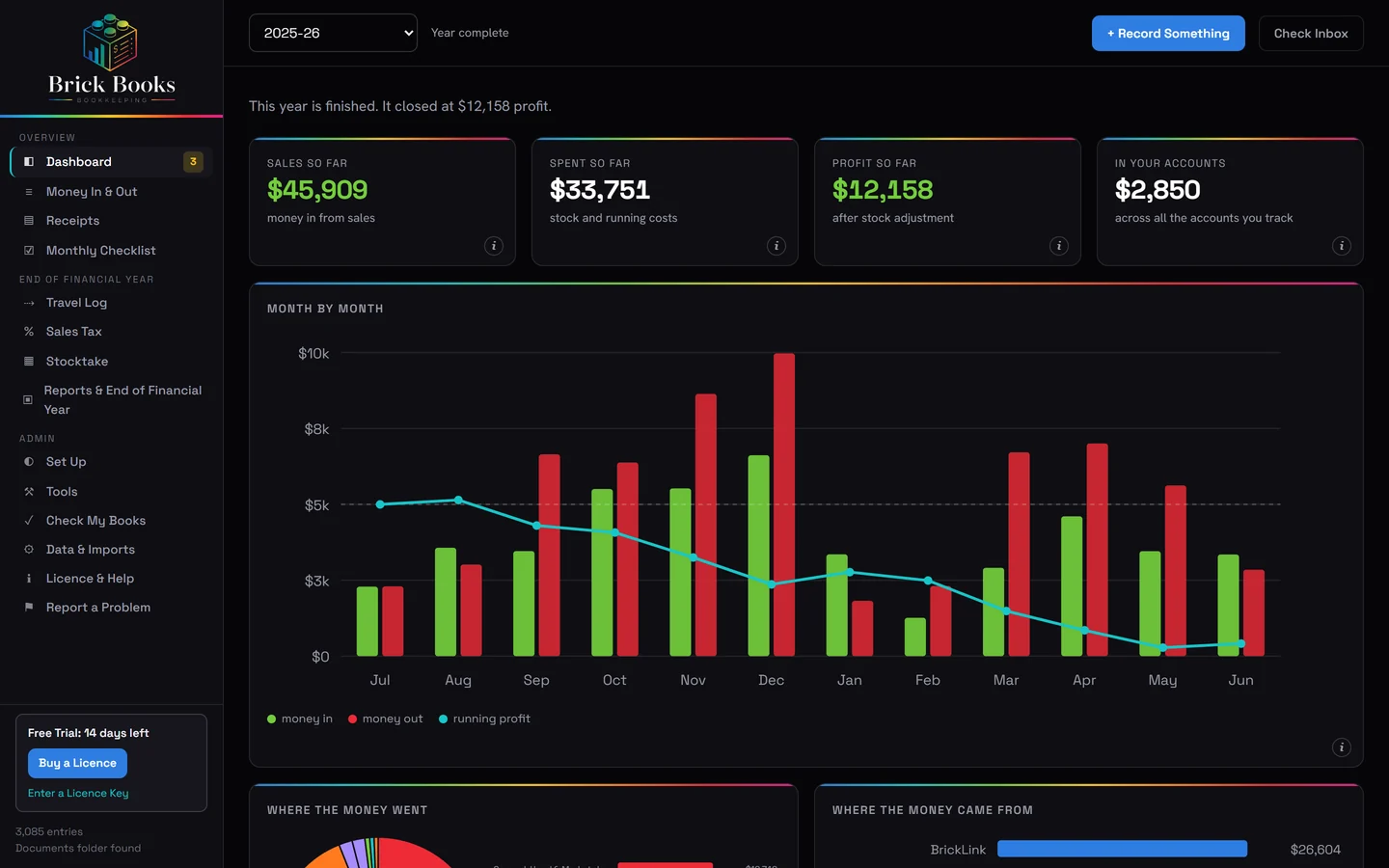Screen dimensions: 1389x868
Task: Open the Monthly Checklist page
Action: pyautogui.click(x=111, y=251)
